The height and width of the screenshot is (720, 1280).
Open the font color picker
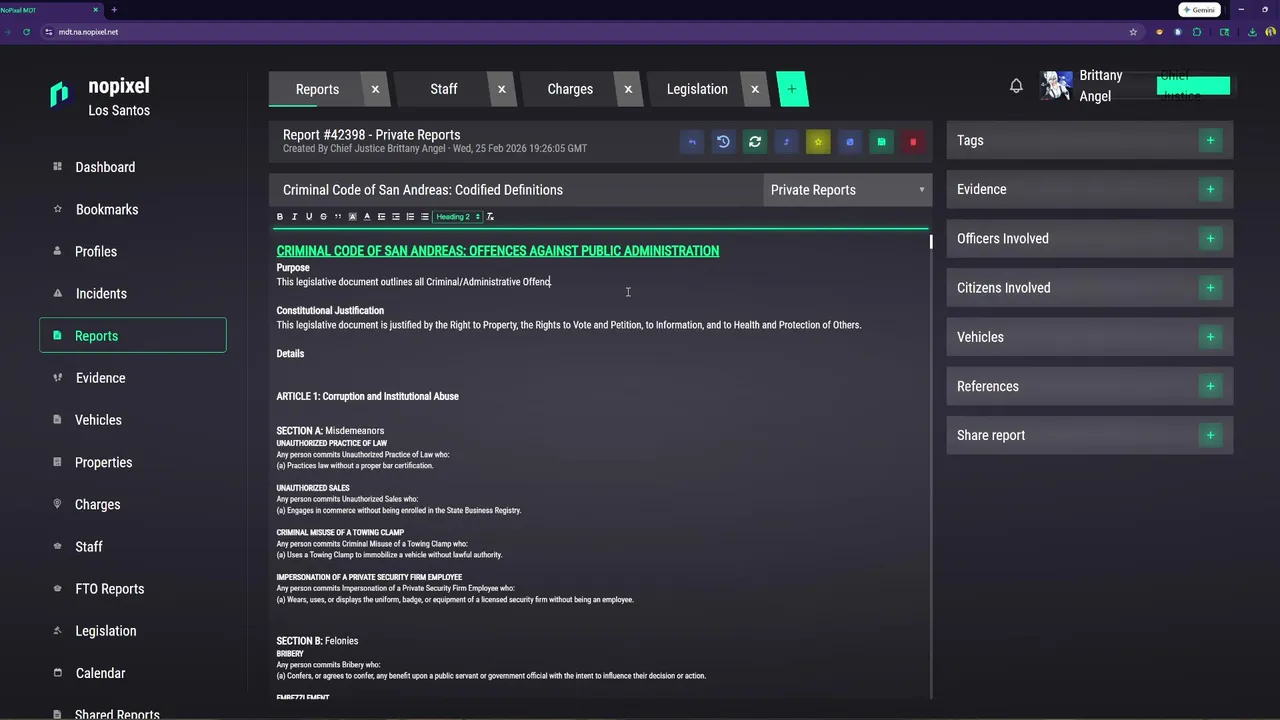coord(367,216)
